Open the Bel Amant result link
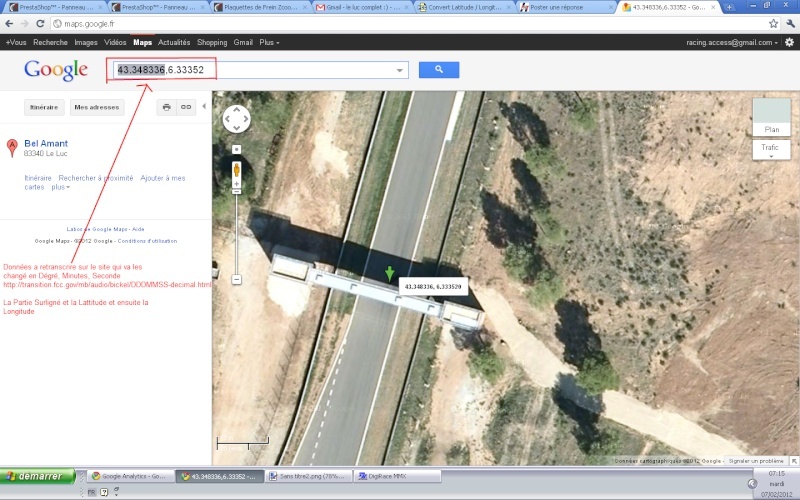This screenshot has width=800, height=500. pyautogui.click(x=46, y=143)
